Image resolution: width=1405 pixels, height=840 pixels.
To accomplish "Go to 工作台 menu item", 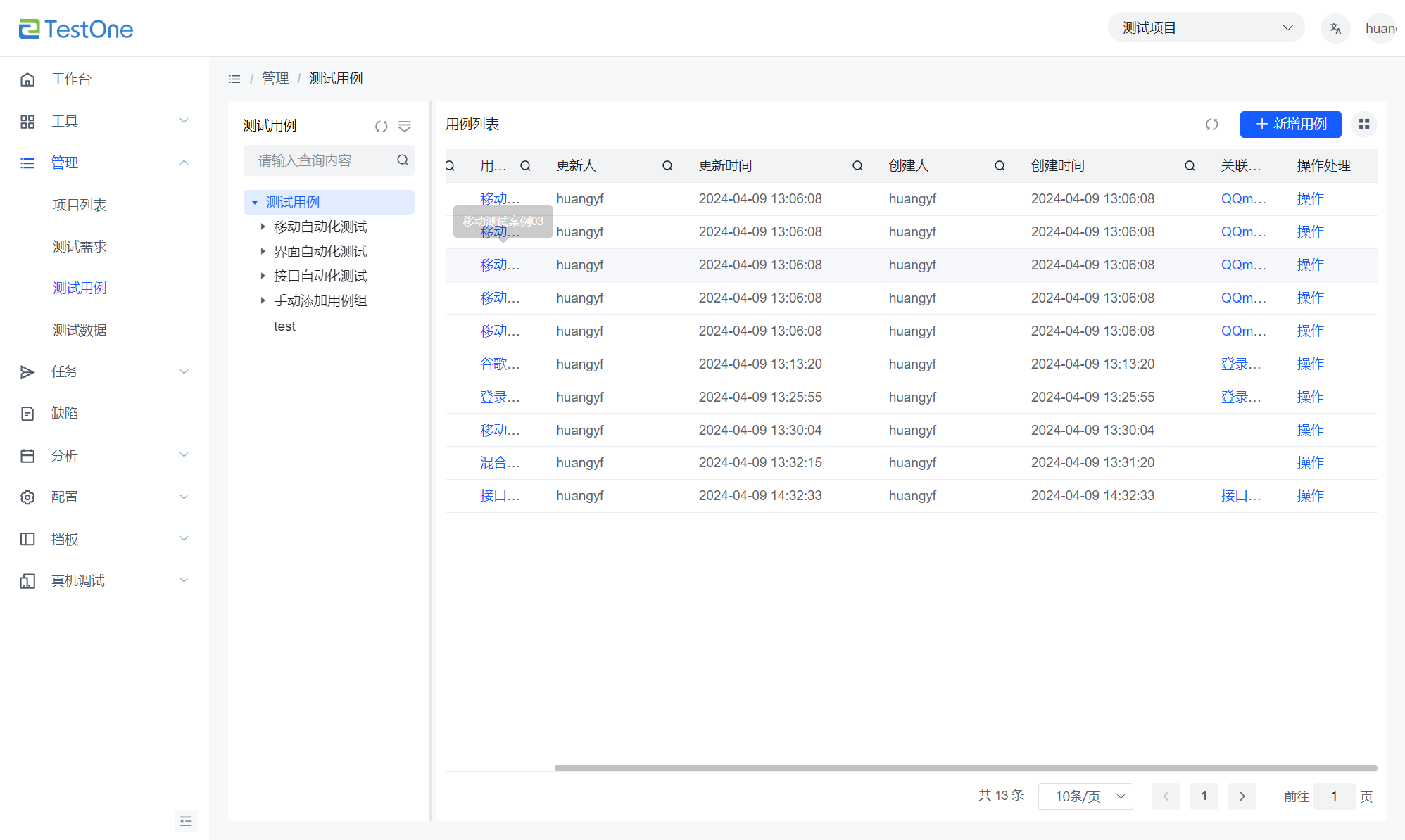I will click(x=71, y=79).
